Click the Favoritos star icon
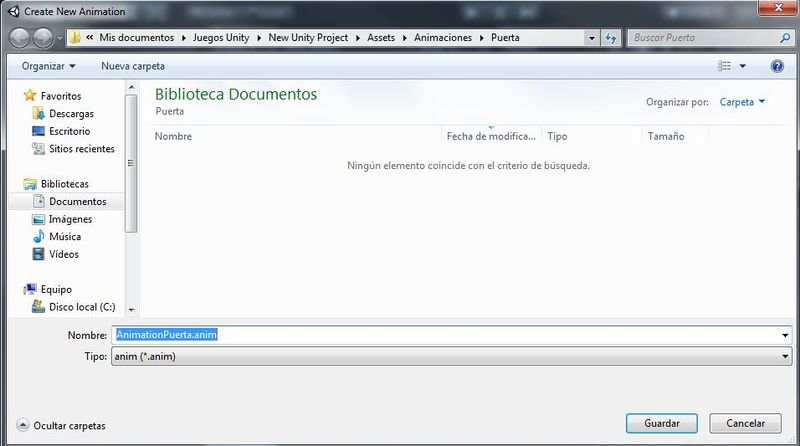Viewport: 800px width, 446px height. [30, 95]
